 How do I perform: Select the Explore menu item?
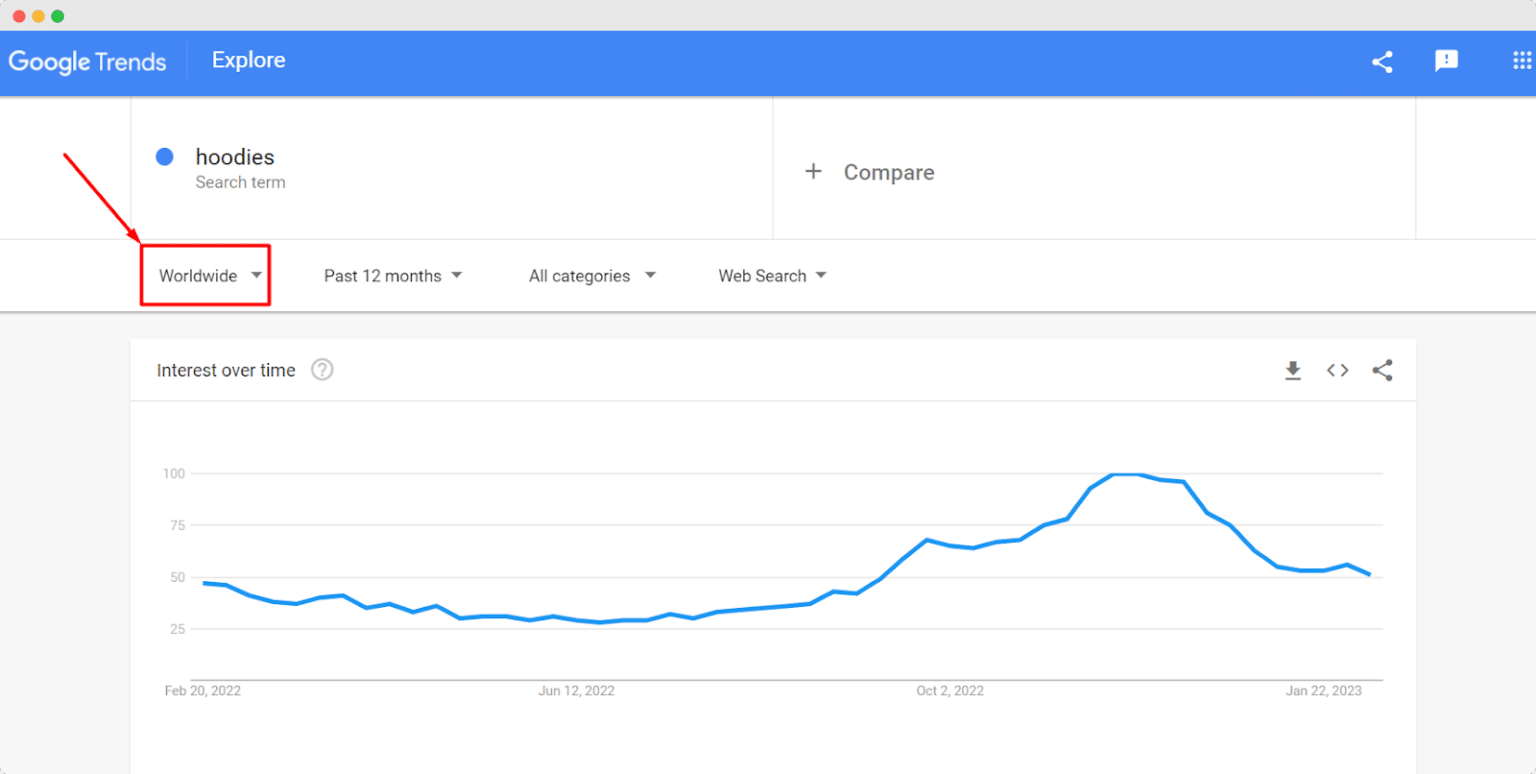[x=248, y=60]
